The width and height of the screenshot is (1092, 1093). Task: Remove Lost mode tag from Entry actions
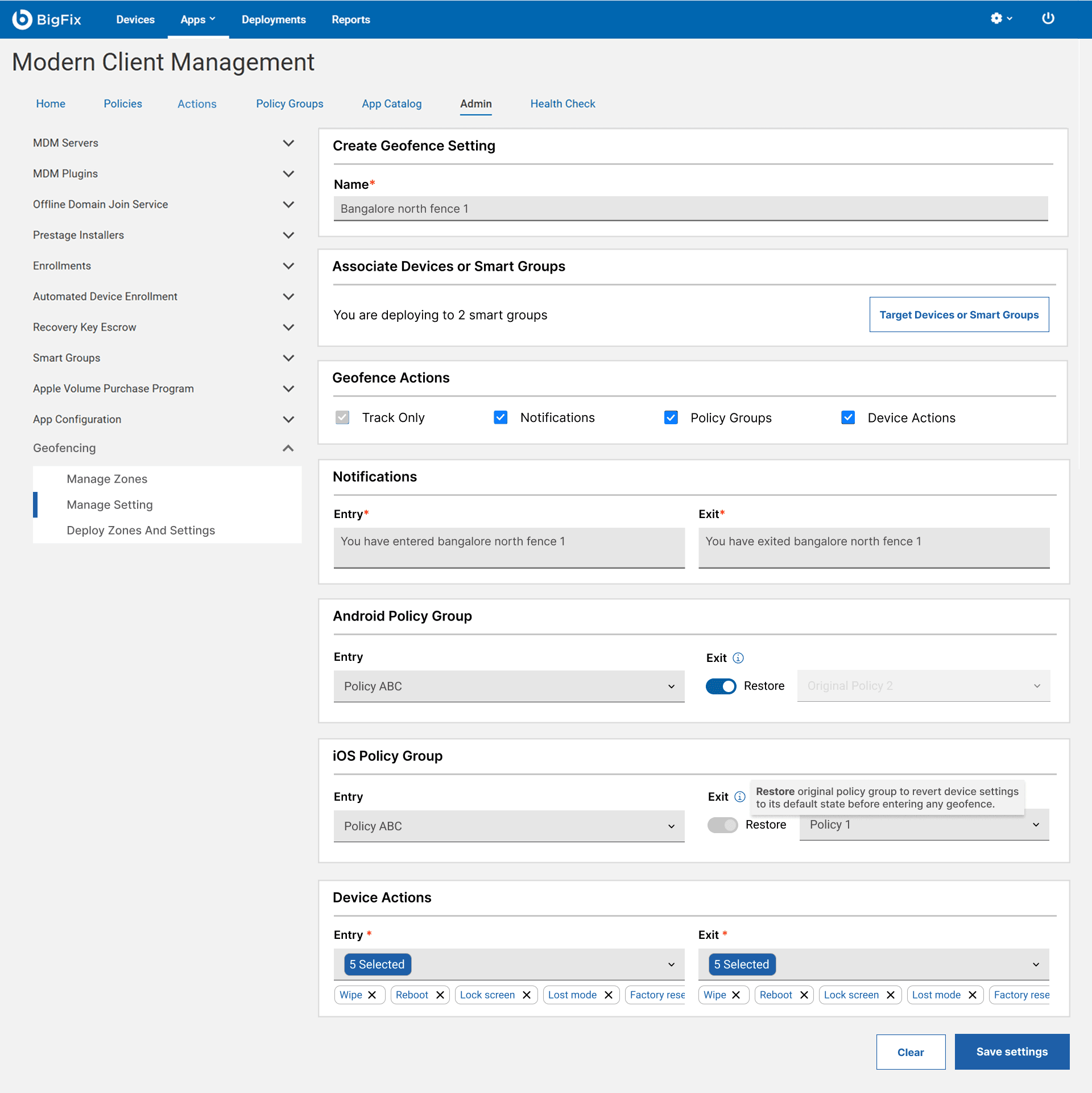click(609, 995)
